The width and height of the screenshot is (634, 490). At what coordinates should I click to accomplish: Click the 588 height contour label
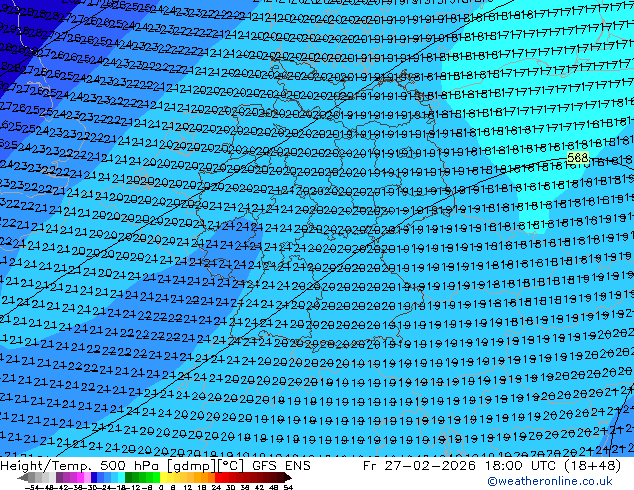[x=577, y=157]
